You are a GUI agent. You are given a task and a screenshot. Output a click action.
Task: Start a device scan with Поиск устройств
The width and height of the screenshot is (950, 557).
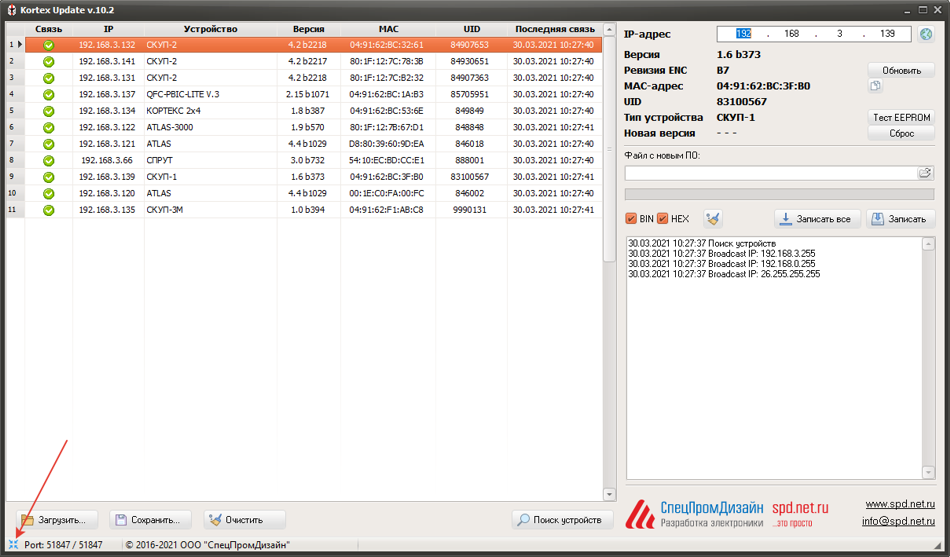point(562,520)
